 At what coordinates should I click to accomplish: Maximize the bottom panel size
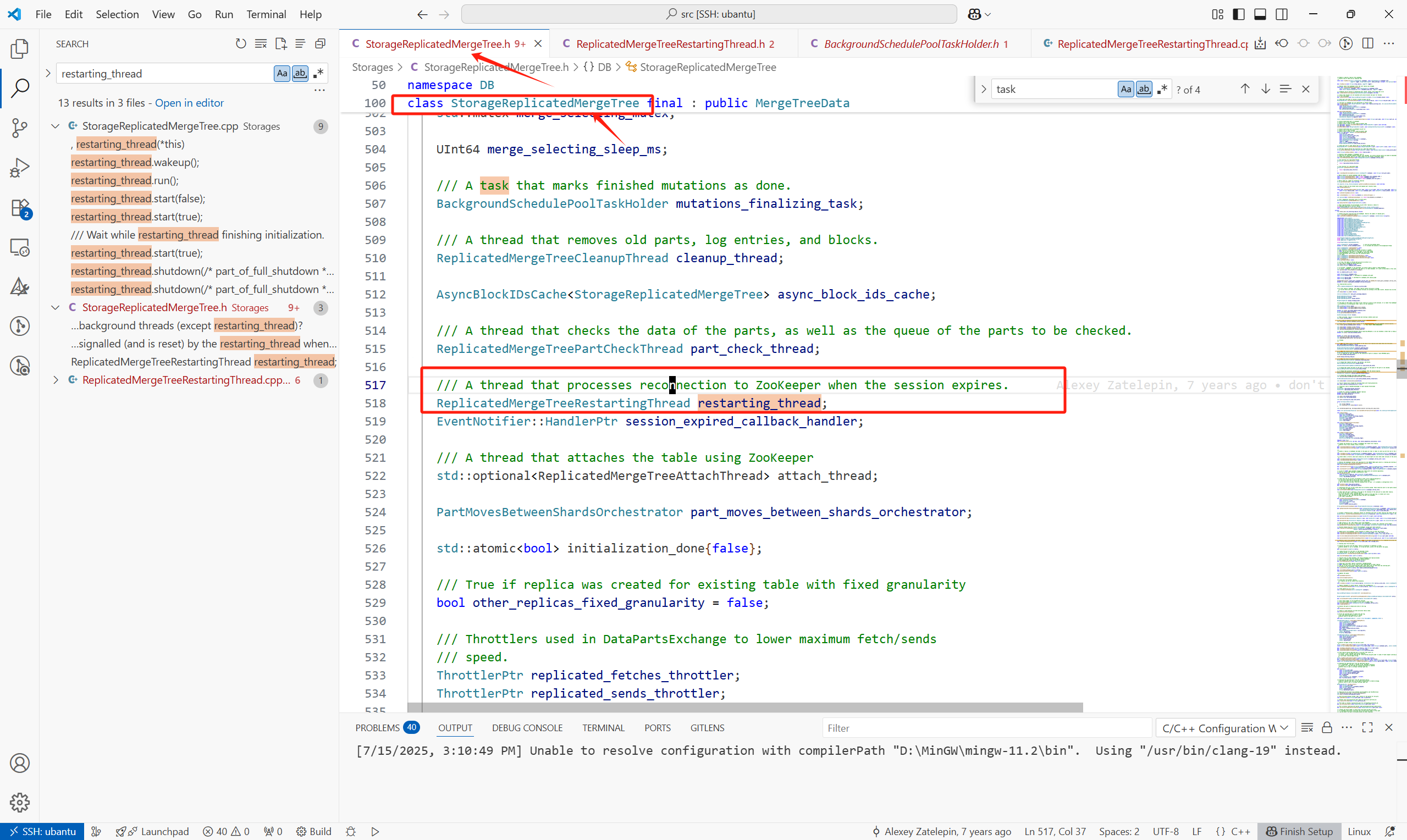tap(1367, 727)
